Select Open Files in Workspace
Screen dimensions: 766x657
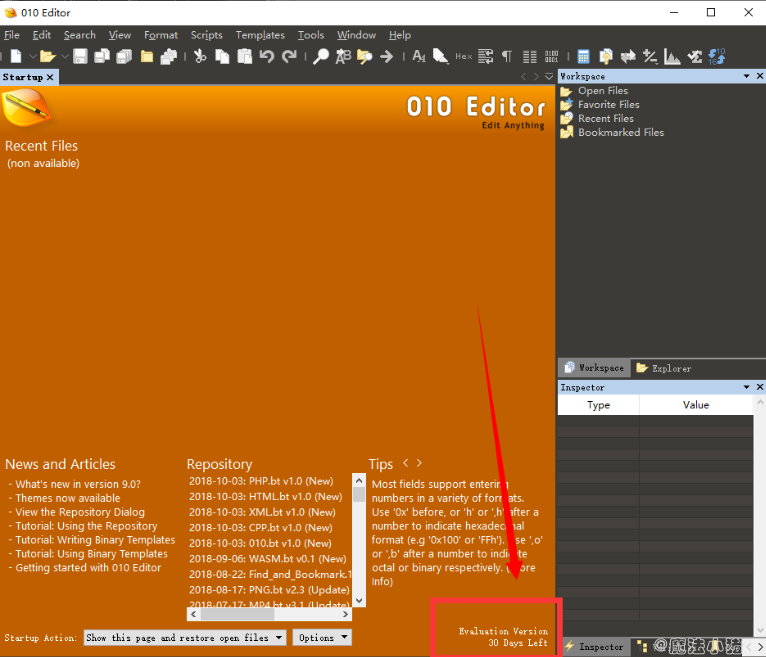pyautogui.click(x=603, y=91)
